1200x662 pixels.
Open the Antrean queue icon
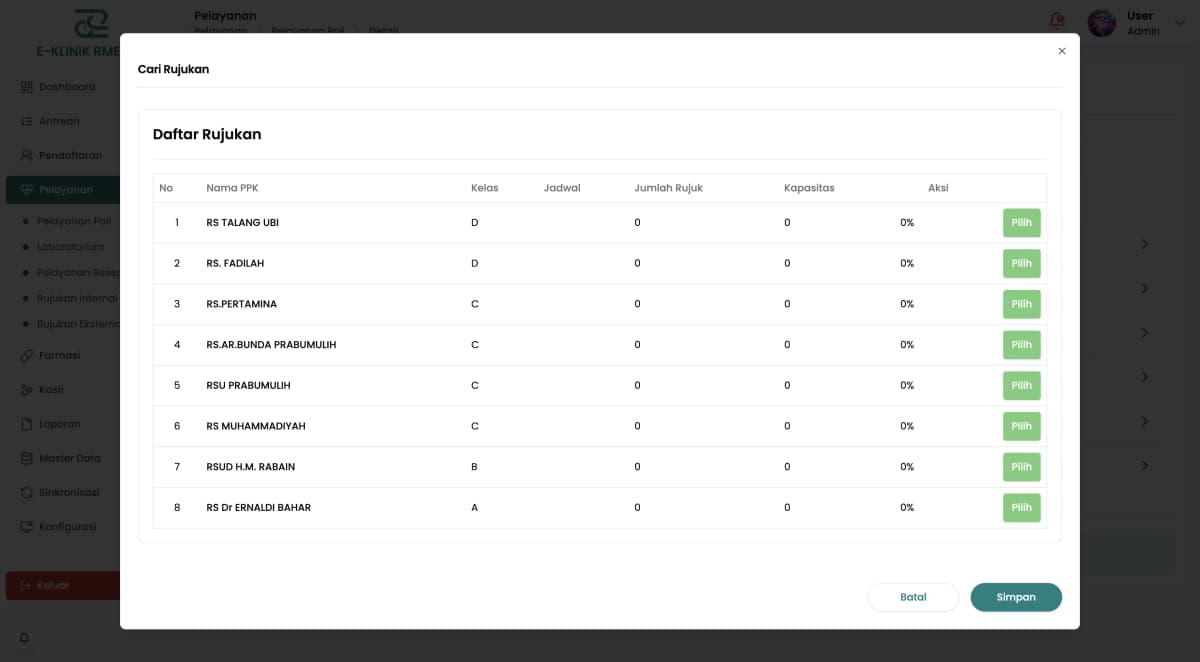[x=27, y=121]
